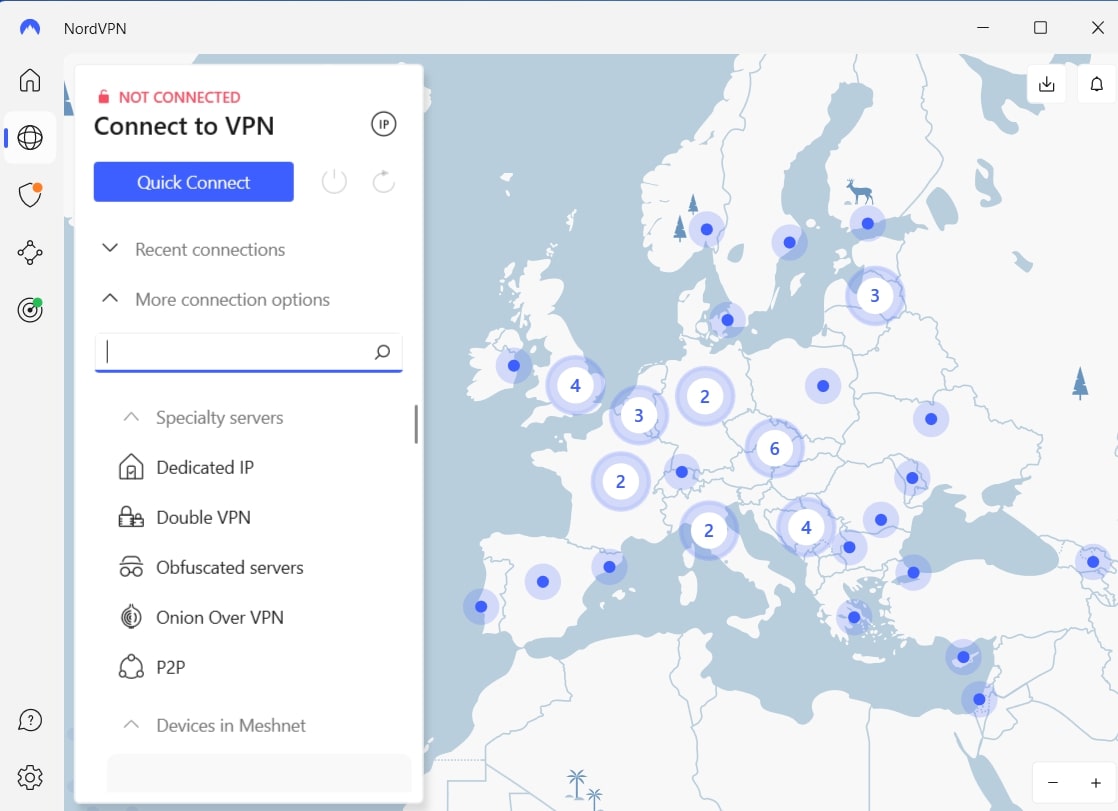Open the Dark Web Monitor target icon
The height and width of the screenshot is (811, 1118).
30,310
